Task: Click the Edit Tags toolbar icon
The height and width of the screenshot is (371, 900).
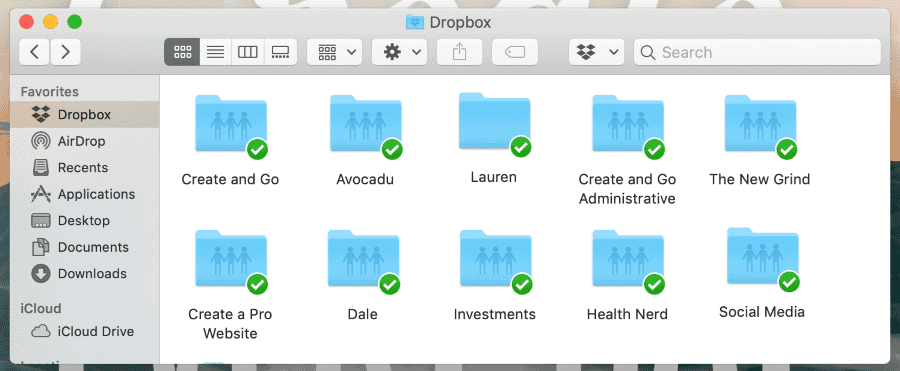Action: (515, 52)
